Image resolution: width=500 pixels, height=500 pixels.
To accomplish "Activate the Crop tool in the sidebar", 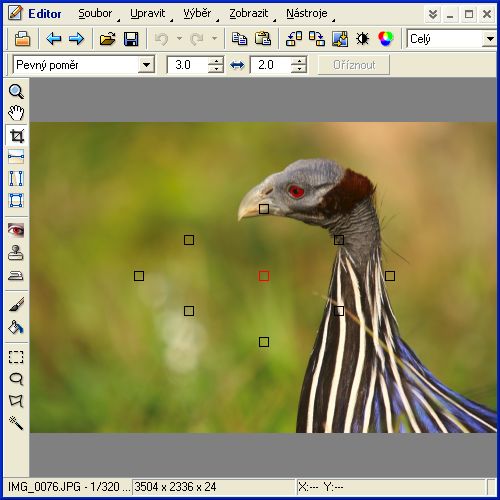I will [16, 135].
